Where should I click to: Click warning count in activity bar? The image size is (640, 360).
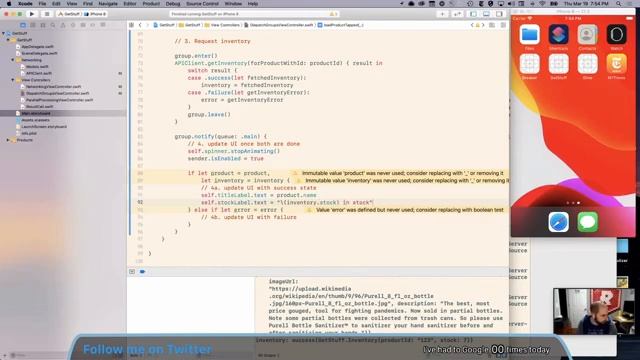click(333, 14)
